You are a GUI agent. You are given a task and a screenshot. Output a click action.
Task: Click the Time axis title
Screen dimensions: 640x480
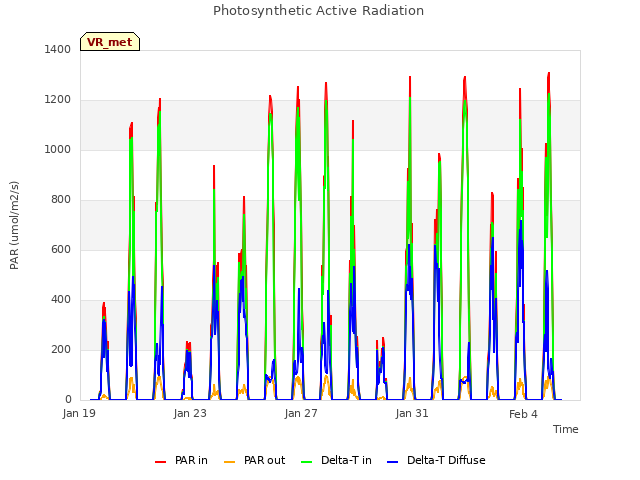tap(566, 429)
